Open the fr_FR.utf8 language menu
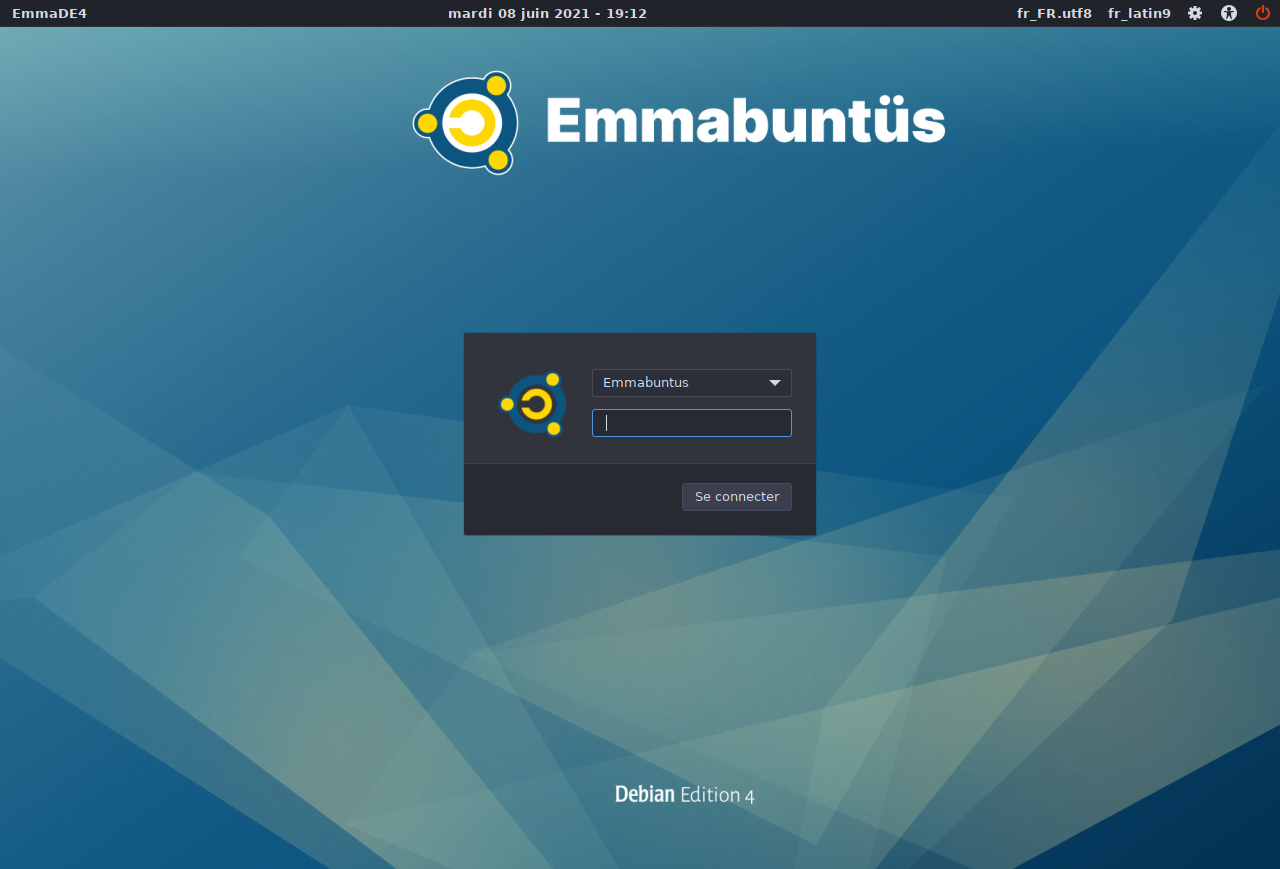 tap(1054, 13)
